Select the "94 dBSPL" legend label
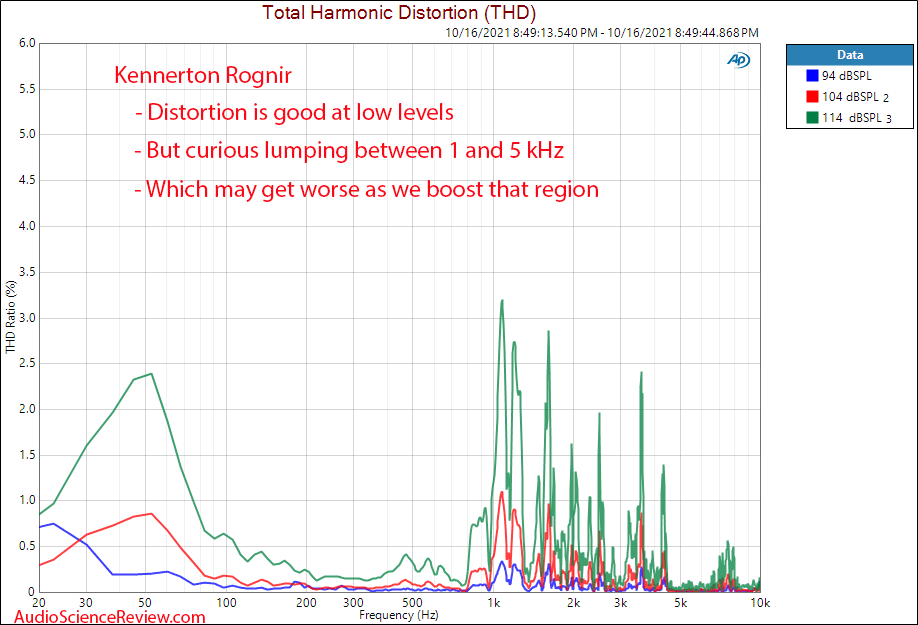 pyautogui.click(x=847, y=75)
